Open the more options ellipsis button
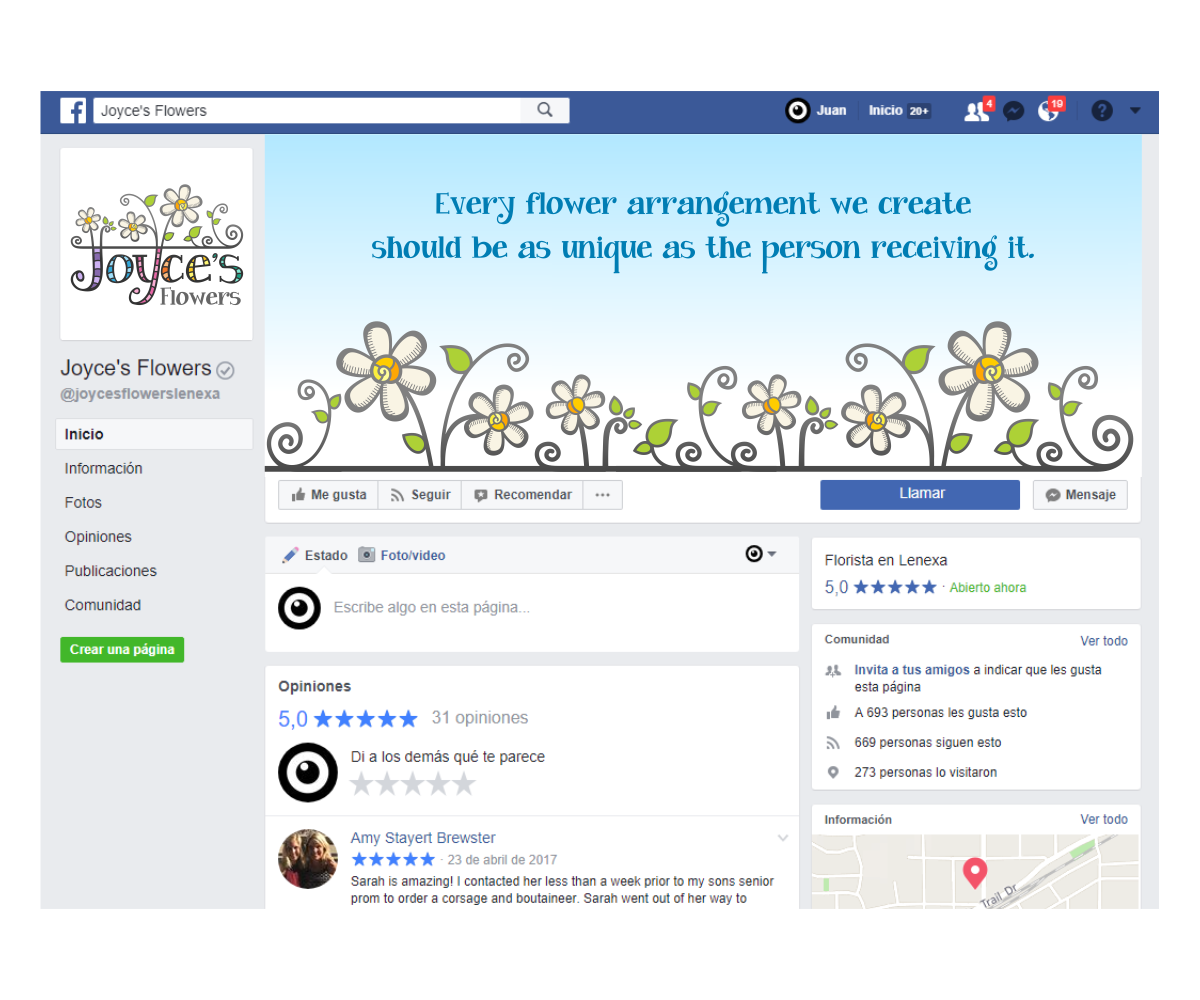This screenshot has height=1000, width=1200. 602,495
